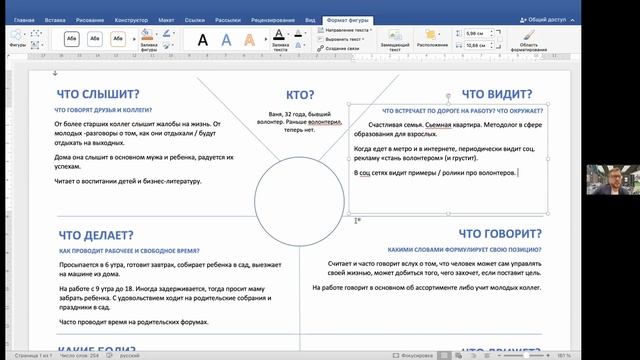Screen dimensions: 640x360
Task: Click the width field stepper arrows
Action: click(x=492, y=45)
